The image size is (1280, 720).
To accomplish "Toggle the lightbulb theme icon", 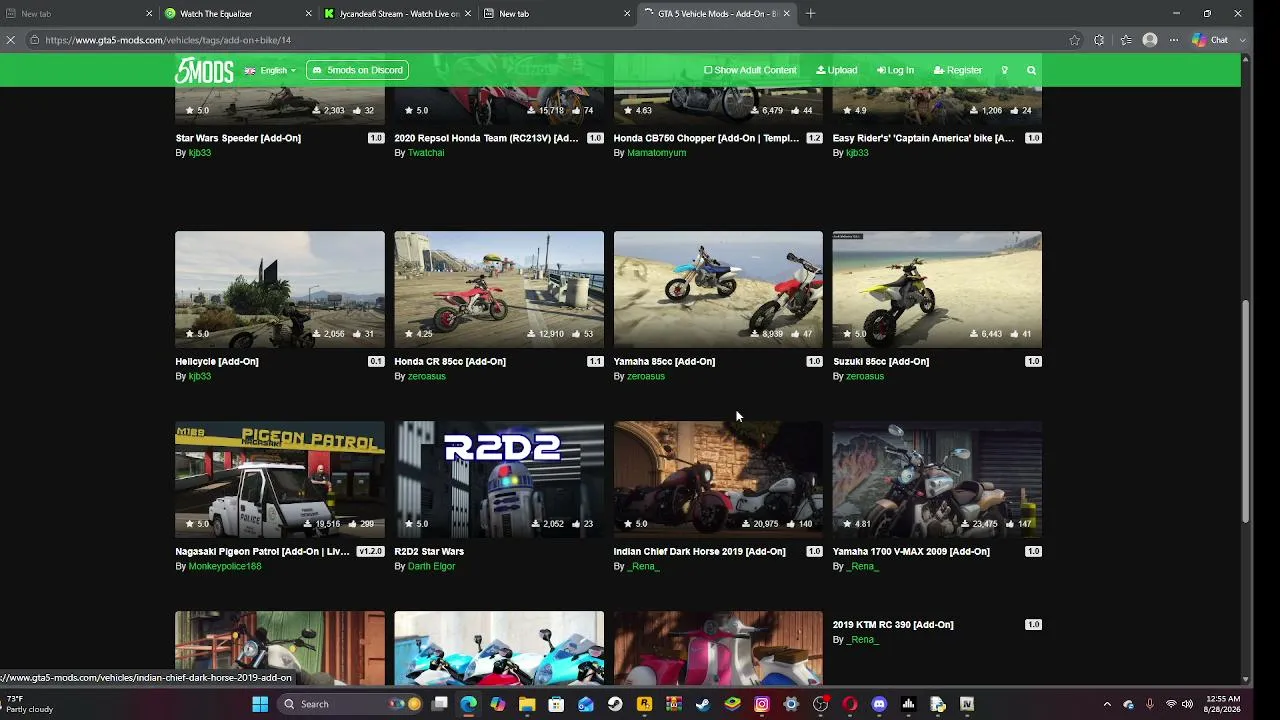I will tap(1004, 70).
